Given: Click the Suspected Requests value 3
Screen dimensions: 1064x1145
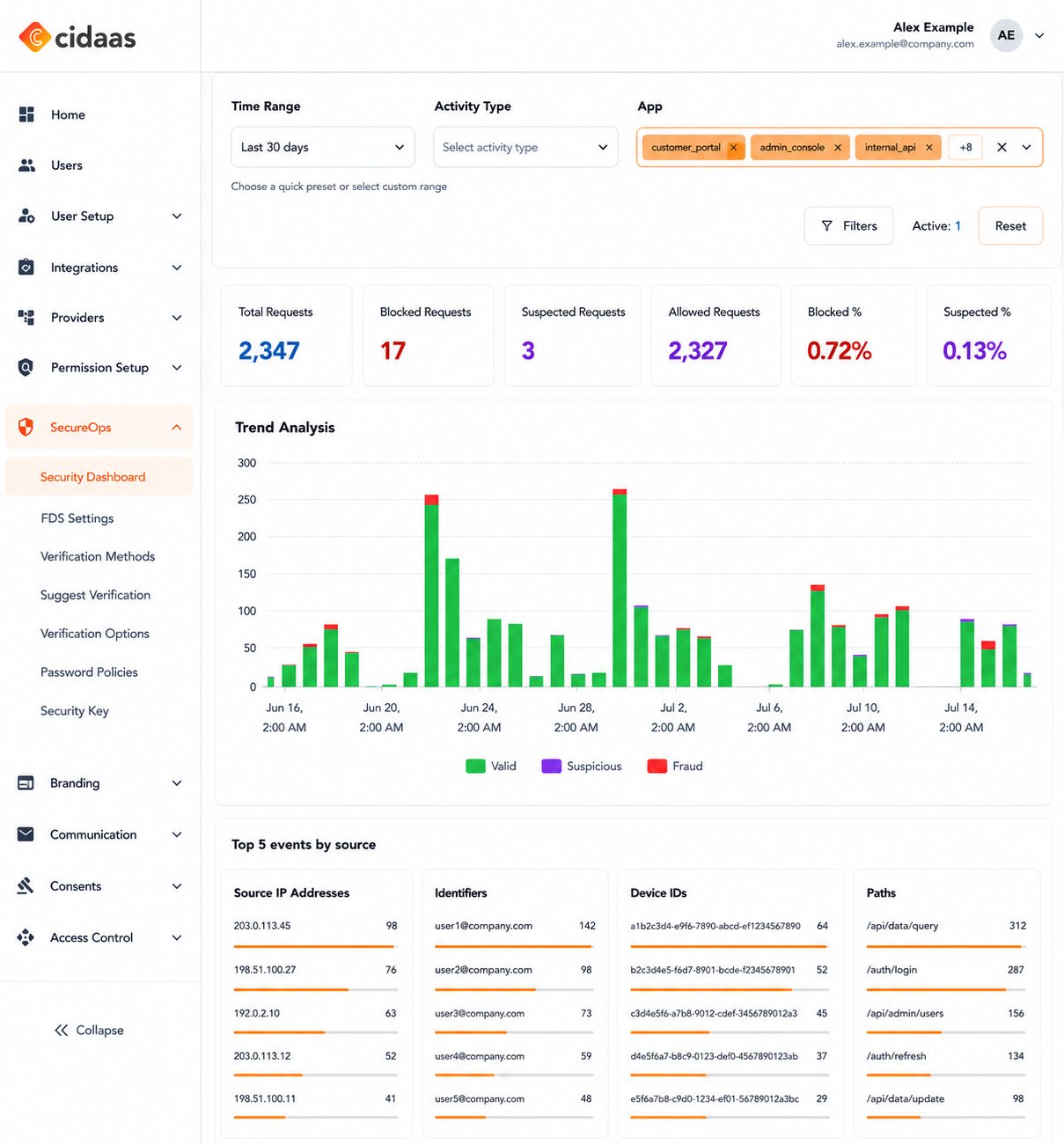Looking at the screenshot, I should (528, 351).
